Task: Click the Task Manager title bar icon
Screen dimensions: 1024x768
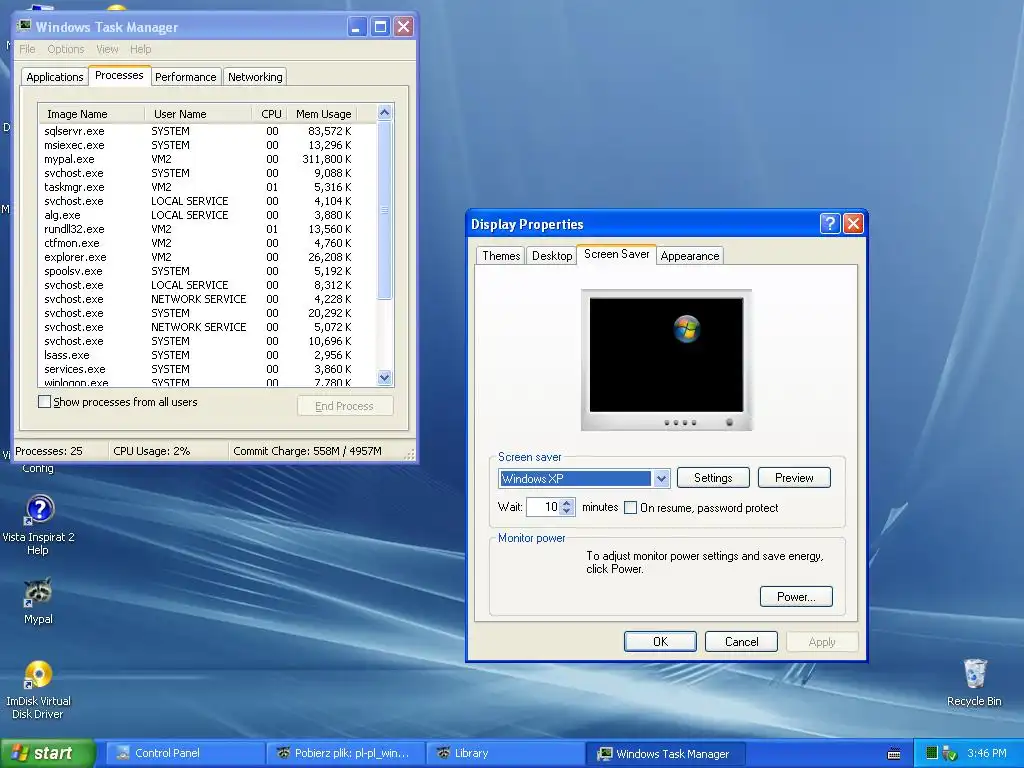Action: [24, 26]
